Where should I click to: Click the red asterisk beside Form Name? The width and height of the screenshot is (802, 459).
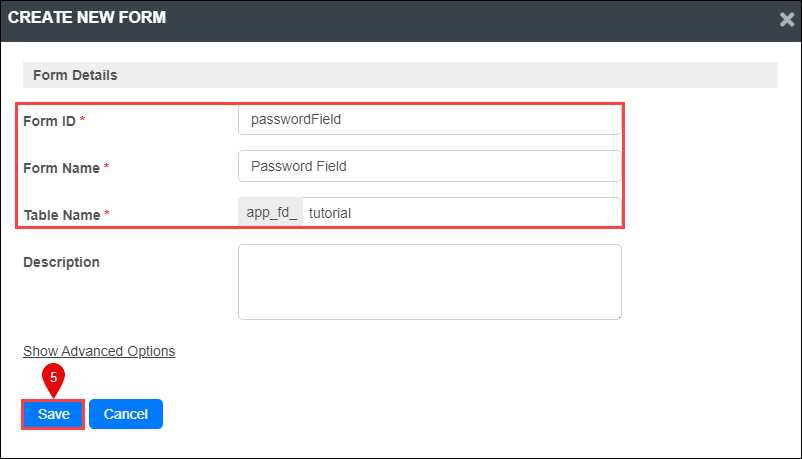[x=106, y=166]
